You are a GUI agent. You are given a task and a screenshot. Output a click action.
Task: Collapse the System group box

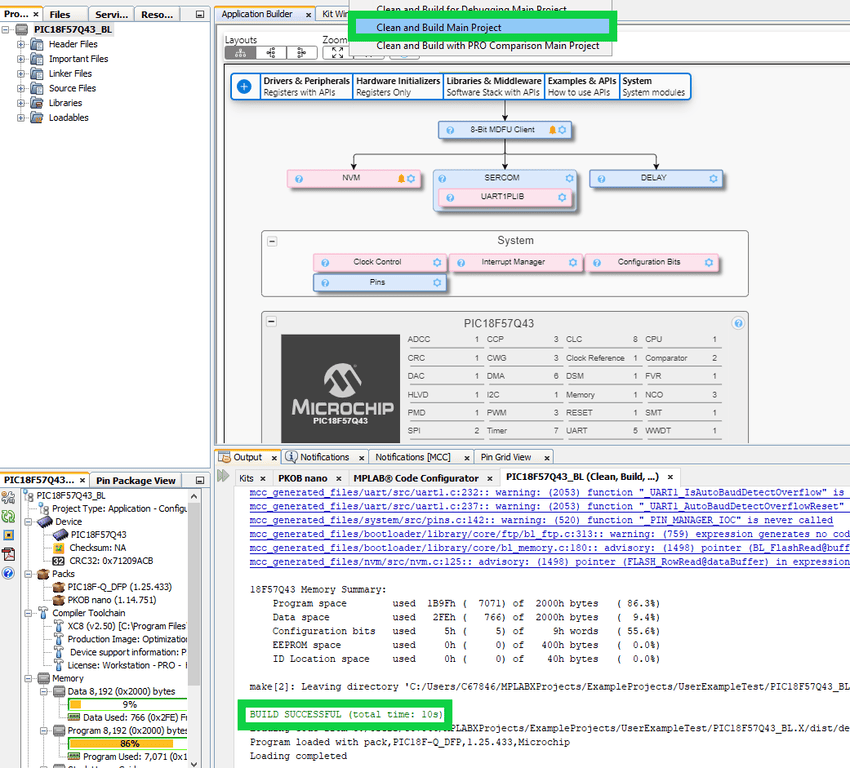click(x=272, y=241)
